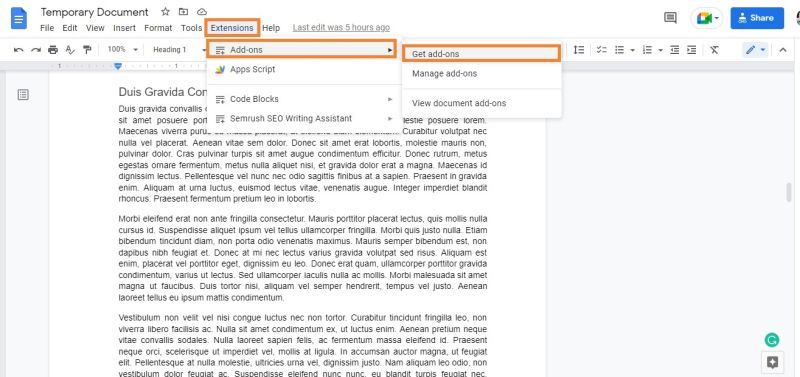Viewport: 800px width, 377px height.
Task: Check the cloud save status icon
Action: pos(202,12)
